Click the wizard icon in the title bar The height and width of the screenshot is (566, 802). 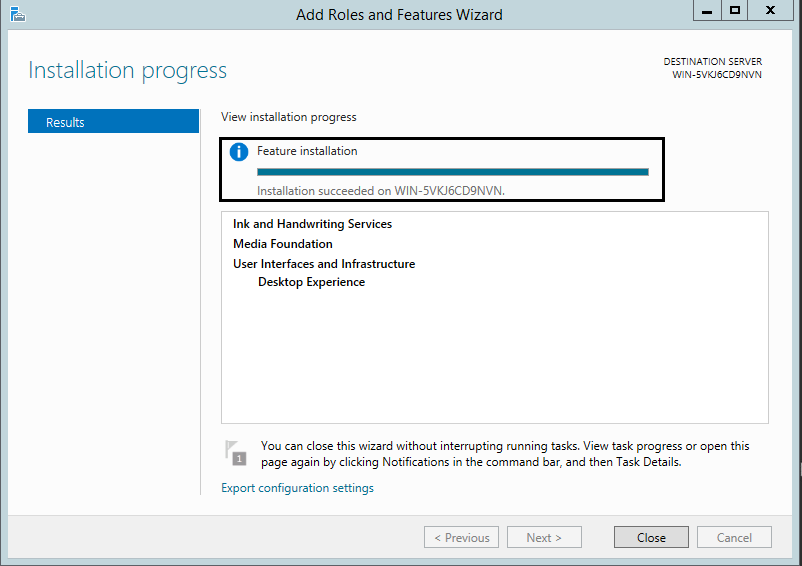tap(18, 14)
